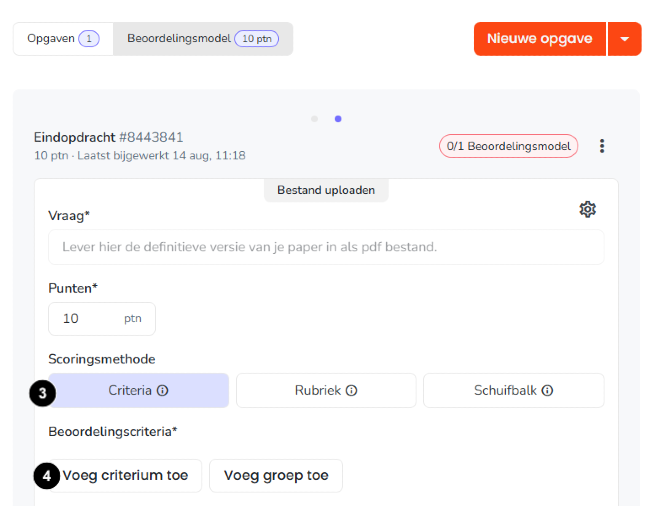Click Voeg criterium toe button
Image resolution: width=650 pixels, height=506 pixels.
(125, 476)
